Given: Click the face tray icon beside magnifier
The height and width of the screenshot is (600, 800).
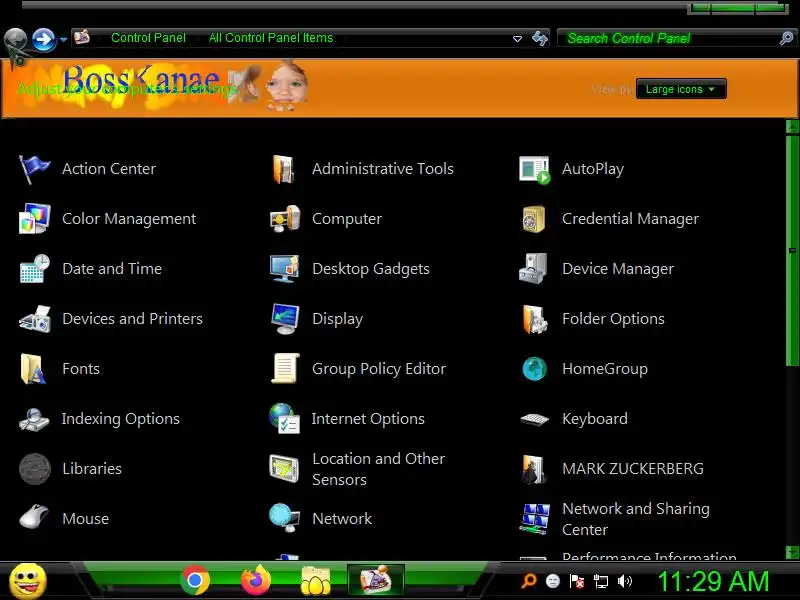Looking at the screenshot, I should click(x=553, y=581).
